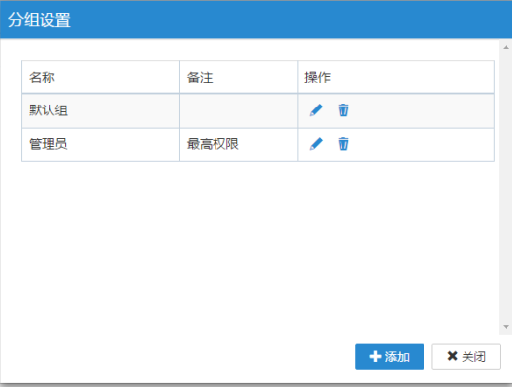
Task: Click the 备注 column header
Action: click(x=238, y=77)
